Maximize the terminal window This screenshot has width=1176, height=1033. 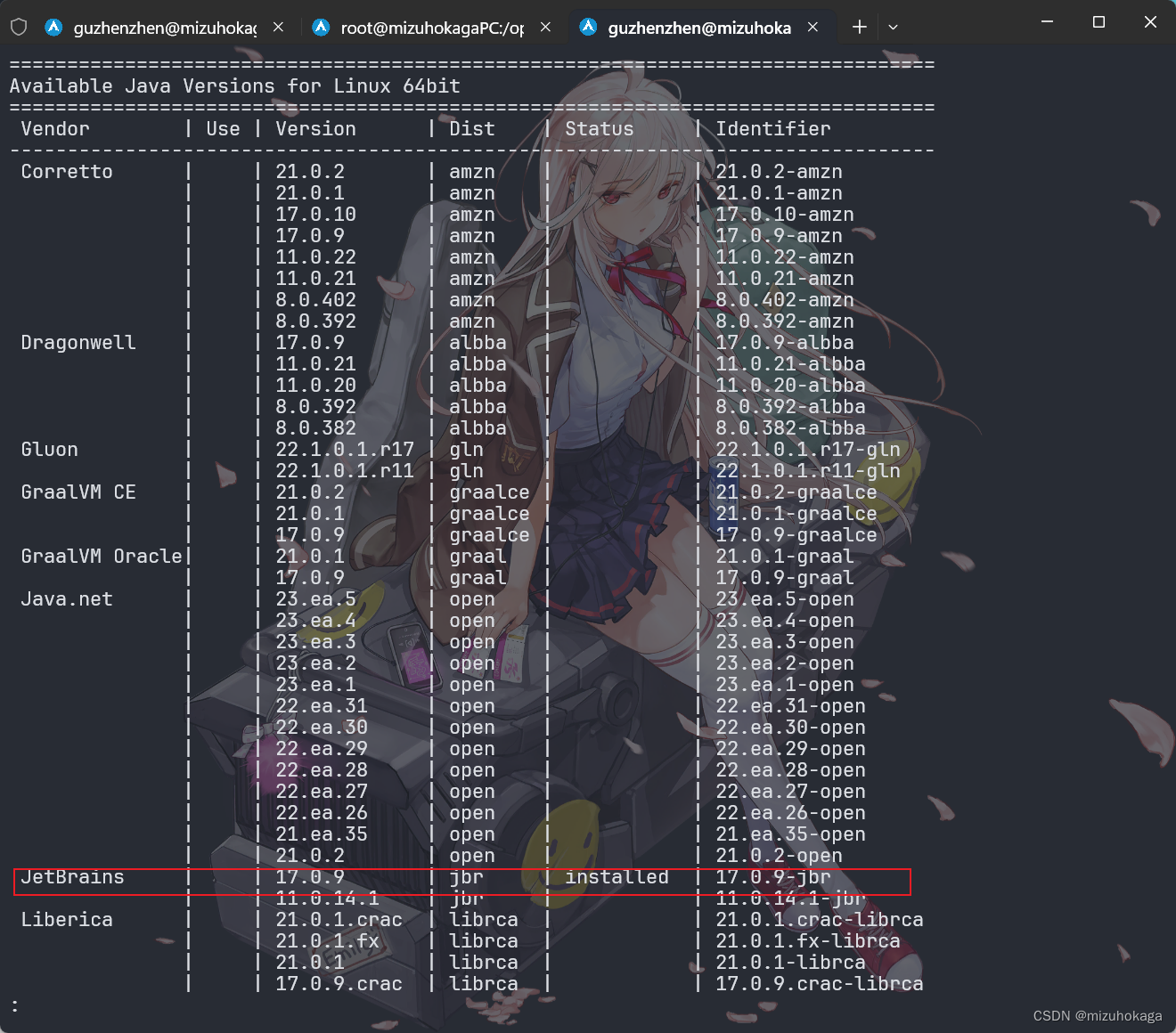click(1098, 22)
